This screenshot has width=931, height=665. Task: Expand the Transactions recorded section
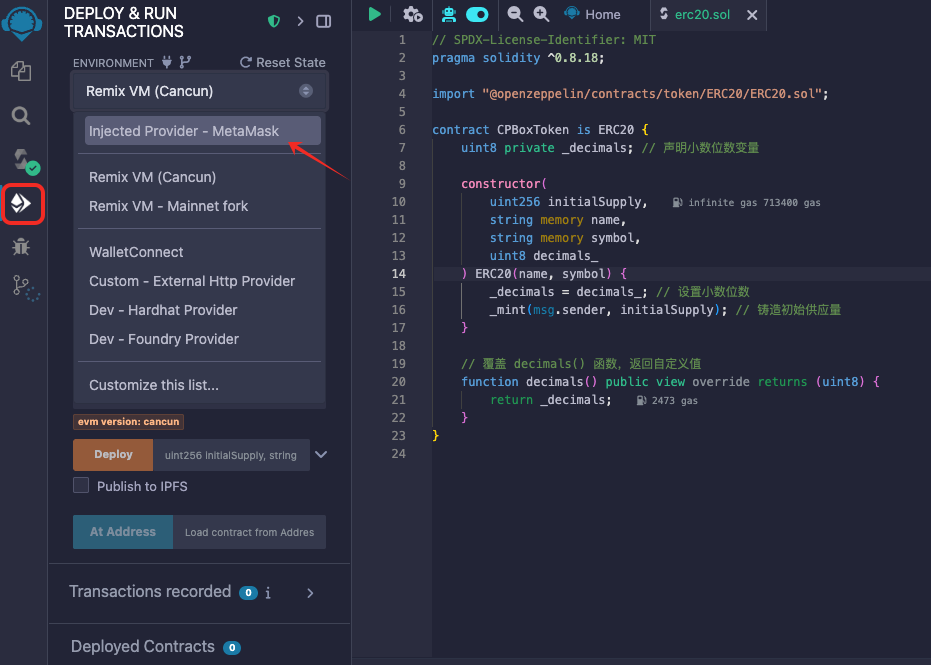[x=310, y=593]
